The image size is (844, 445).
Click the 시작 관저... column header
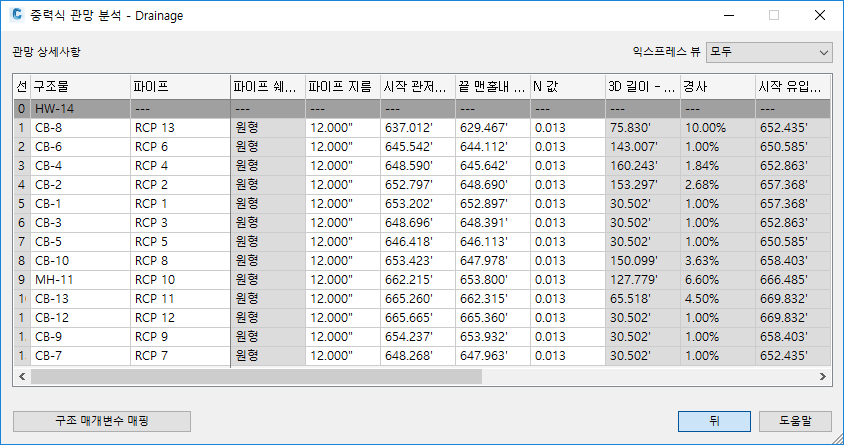[418, 87]
